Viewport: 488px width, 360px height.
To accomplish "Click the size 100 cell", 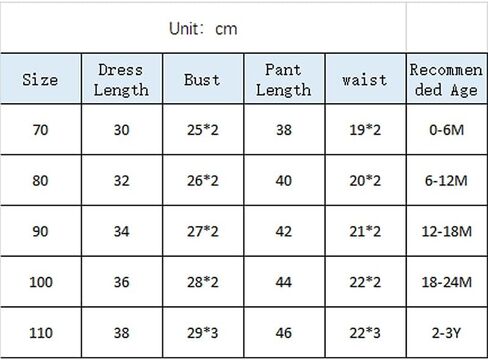I will 41,282.
